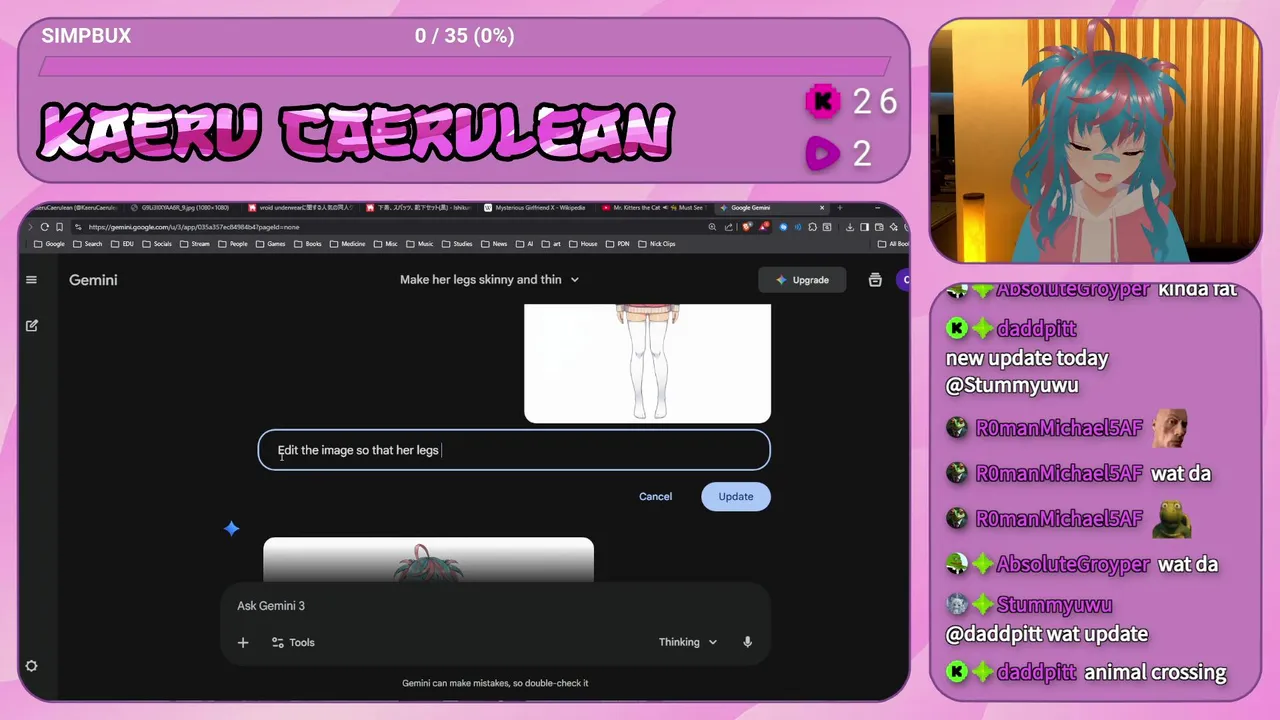Viewport: 1280px width, 720px height.
Task: Open the browser wallet icon
Action: 879,227
